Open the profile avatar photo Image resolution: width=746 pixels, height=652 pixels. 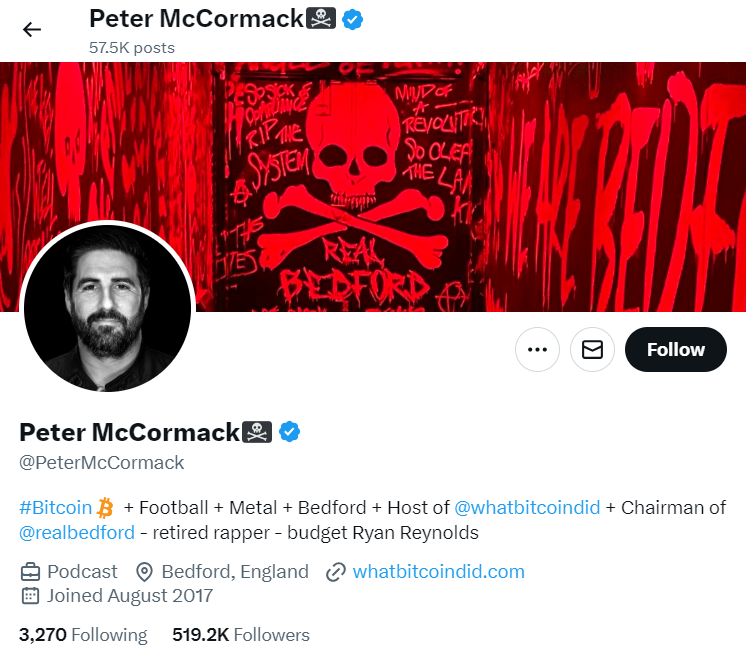tap(108, 308)
